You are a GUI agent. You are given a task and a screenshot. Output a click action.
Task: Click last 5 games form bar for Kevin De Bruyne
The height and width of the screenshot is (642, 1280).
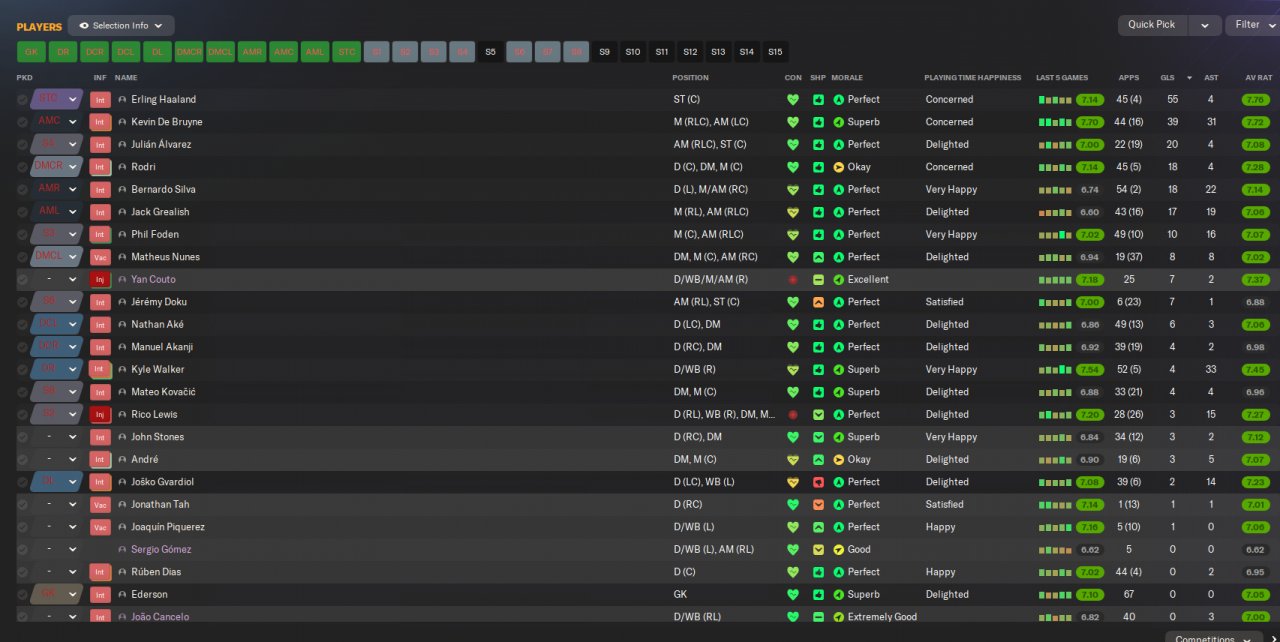(x=1055, y=122)
